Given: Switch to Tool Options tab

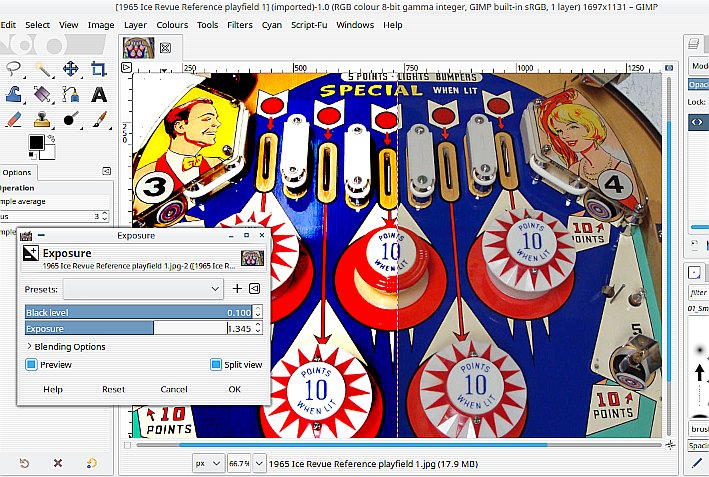Looking at the screenshot, I should click(17, 172).
